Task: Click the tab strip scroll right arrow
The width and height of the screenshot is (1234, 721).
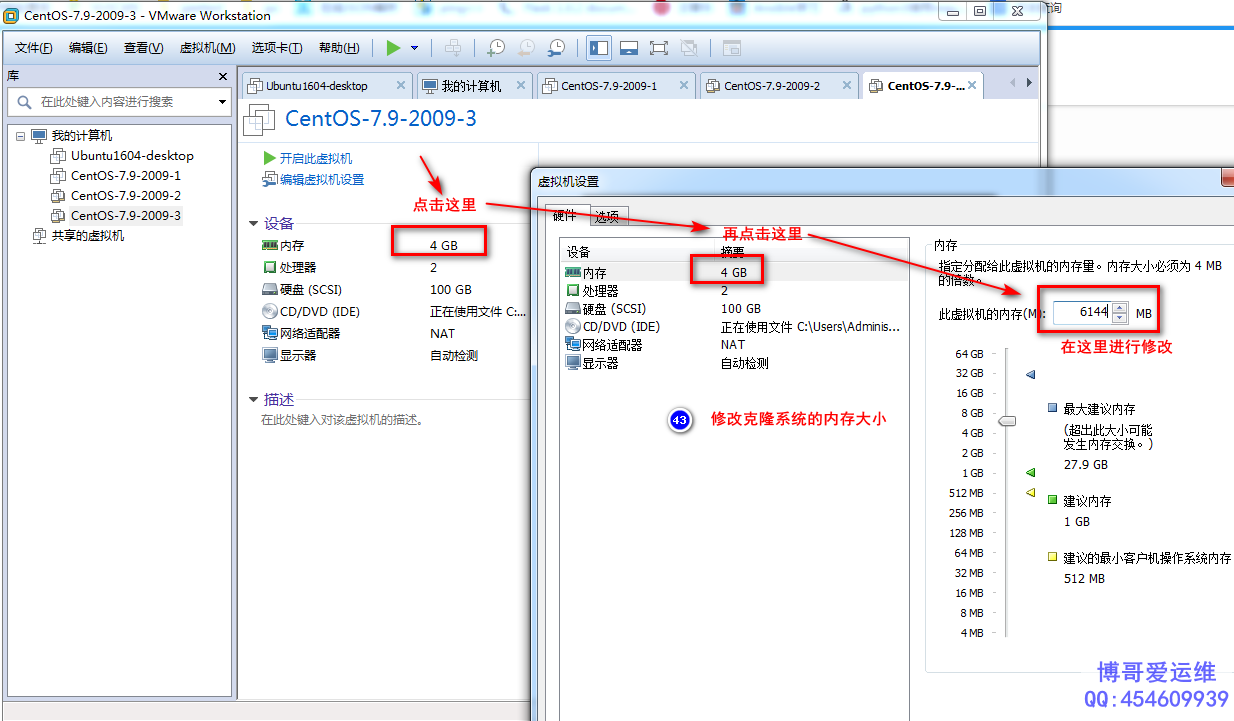Action: point(1029,83)
